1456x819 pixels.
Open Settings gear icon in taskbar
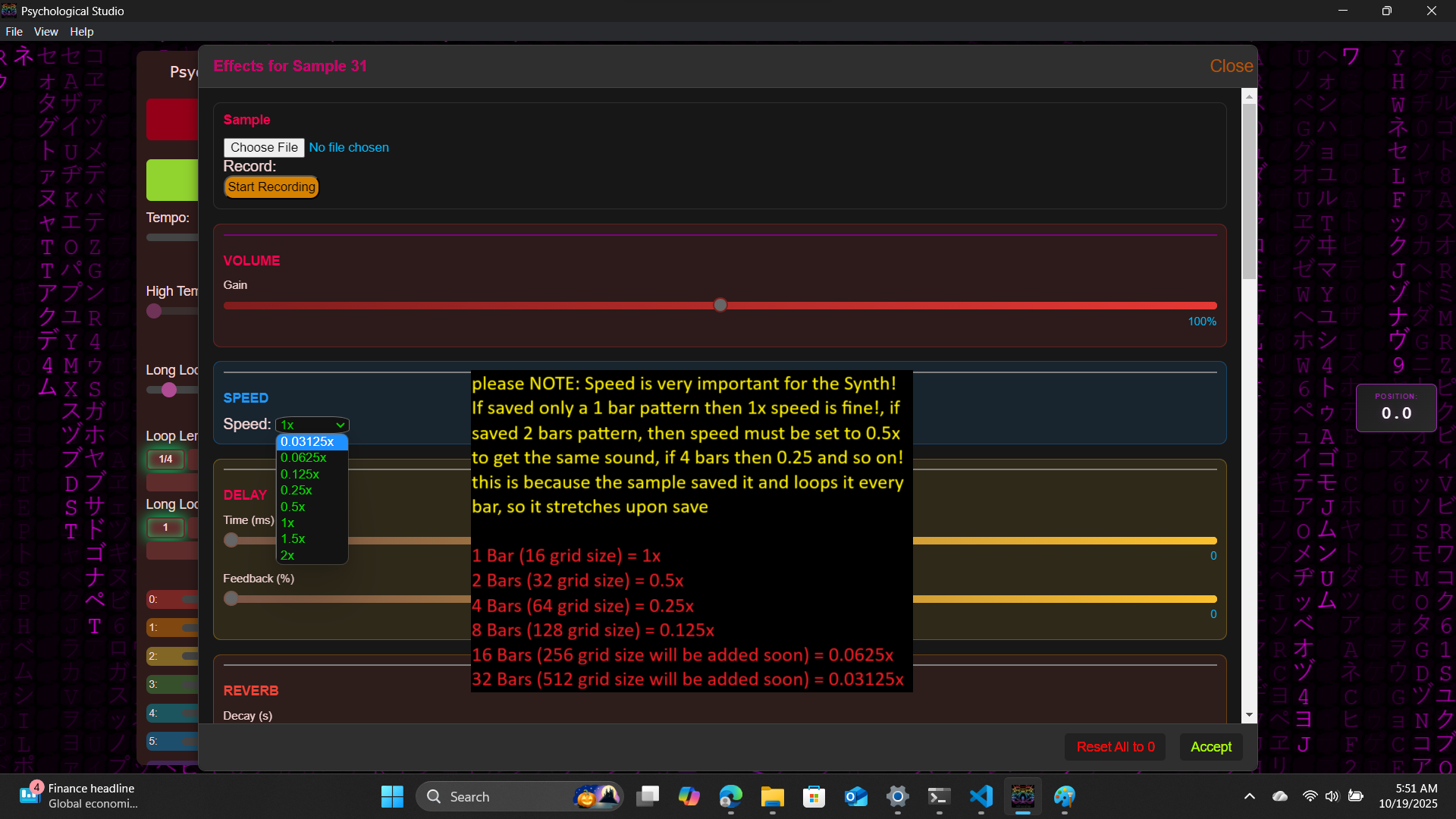[897, 796]
